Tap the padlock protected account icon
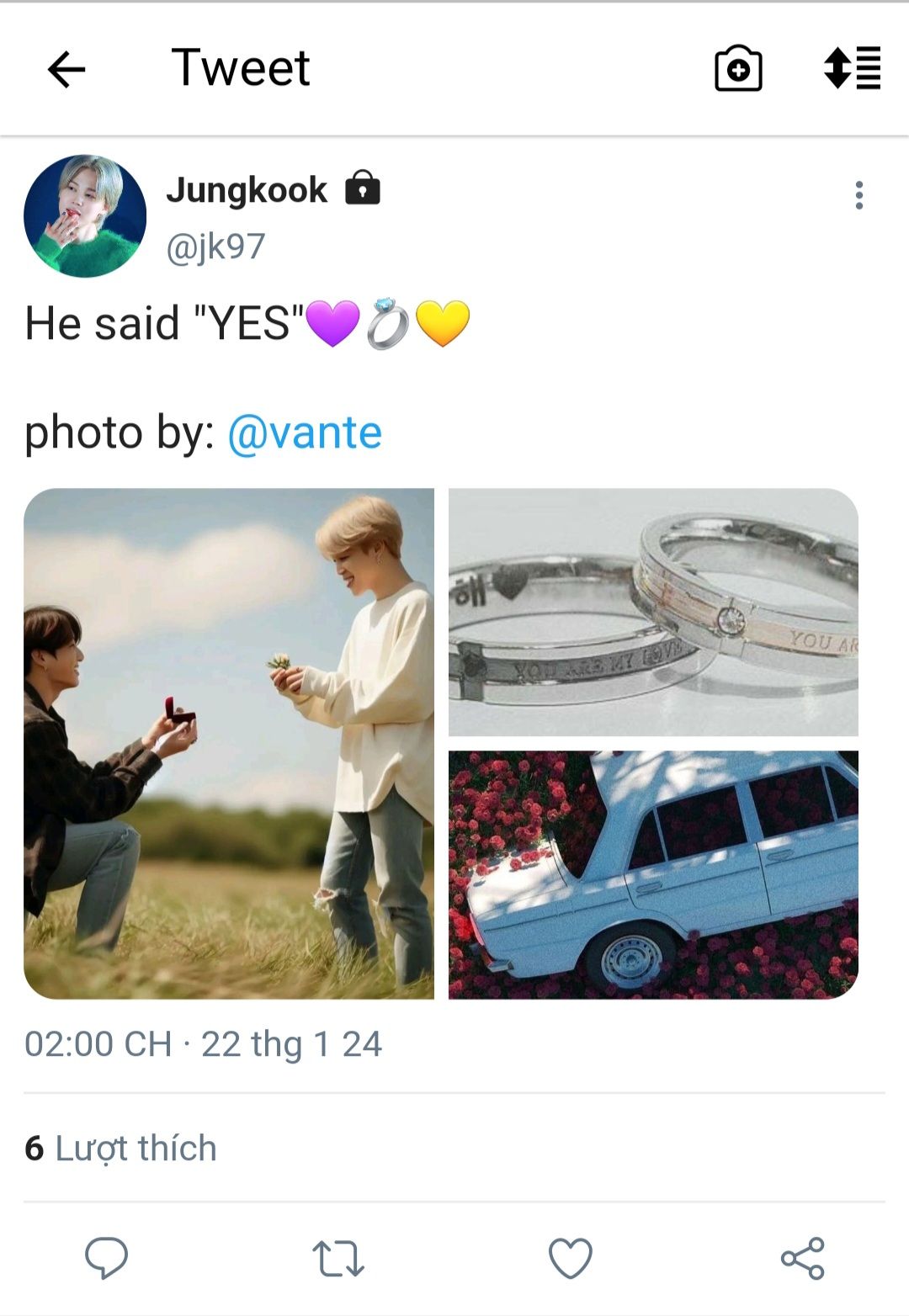 click(x=363, y=188)
